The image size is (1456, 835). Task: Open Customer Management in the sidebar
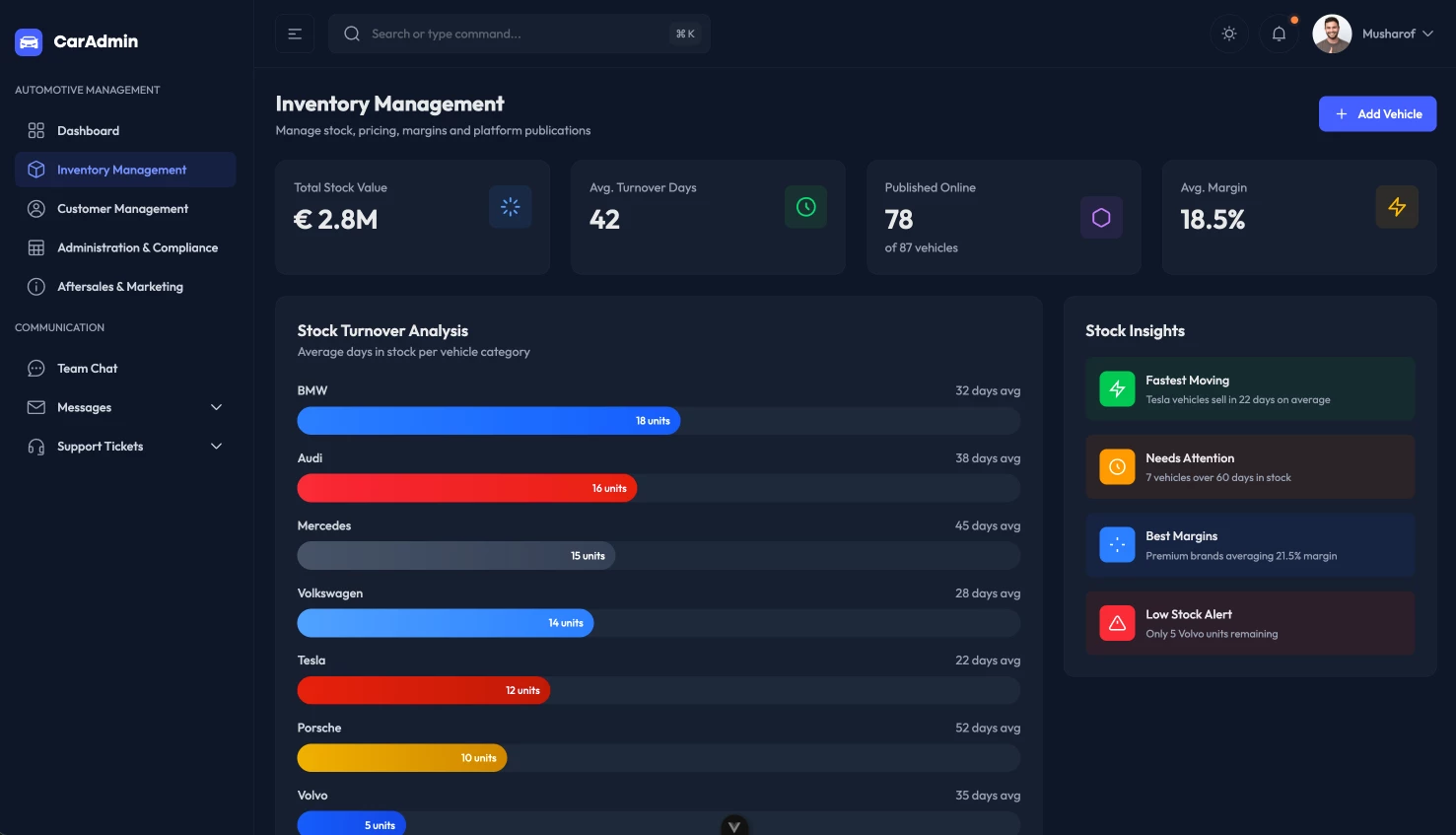tap(122, 209)
